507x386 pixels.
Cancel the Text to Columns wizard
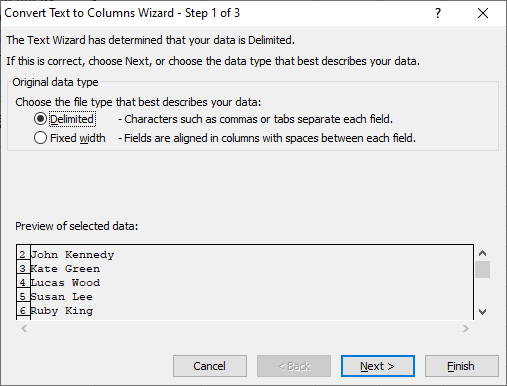(210, 366)
